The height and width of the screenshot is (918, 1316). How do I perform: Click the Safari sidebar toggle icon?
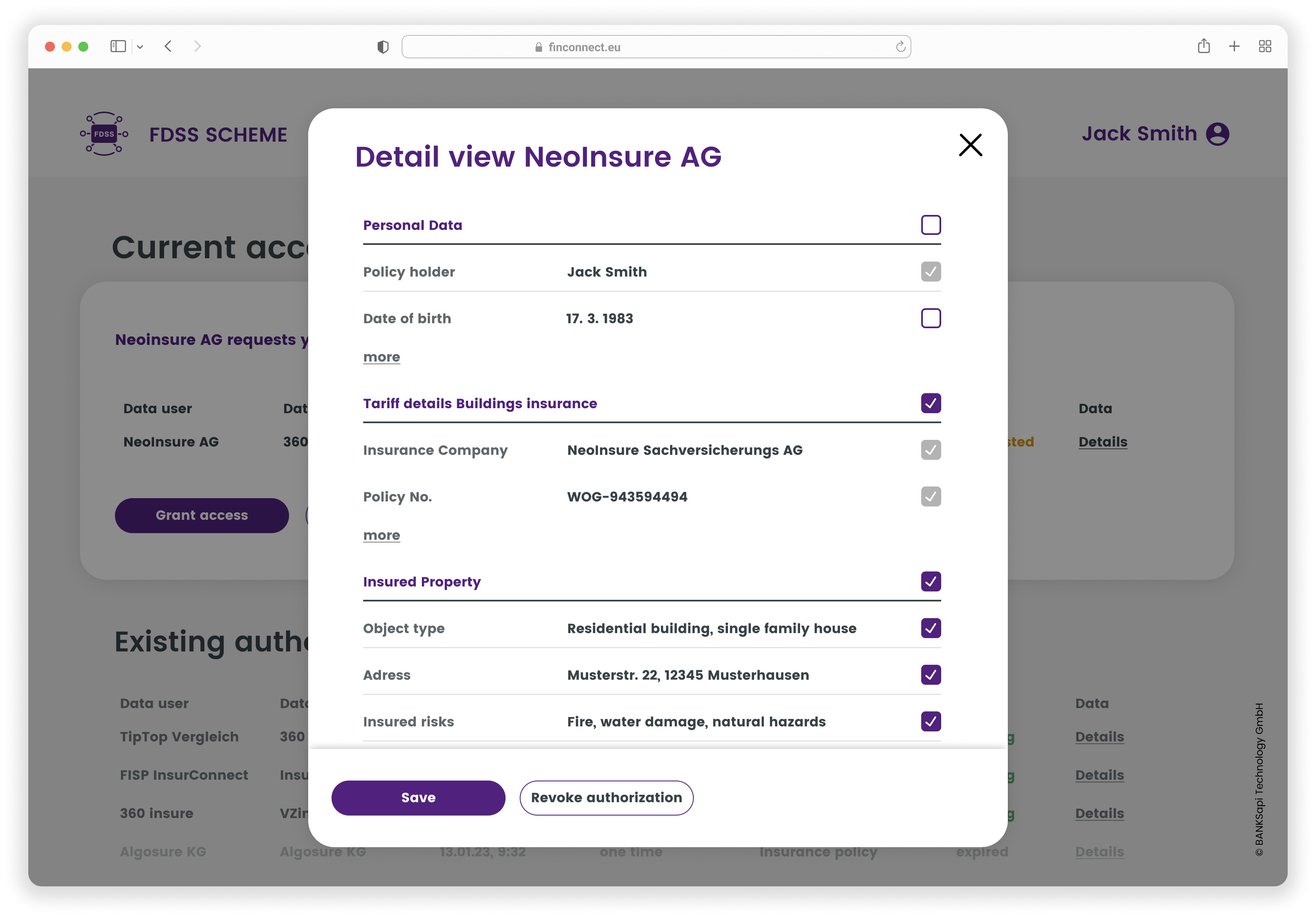(117, 47)
